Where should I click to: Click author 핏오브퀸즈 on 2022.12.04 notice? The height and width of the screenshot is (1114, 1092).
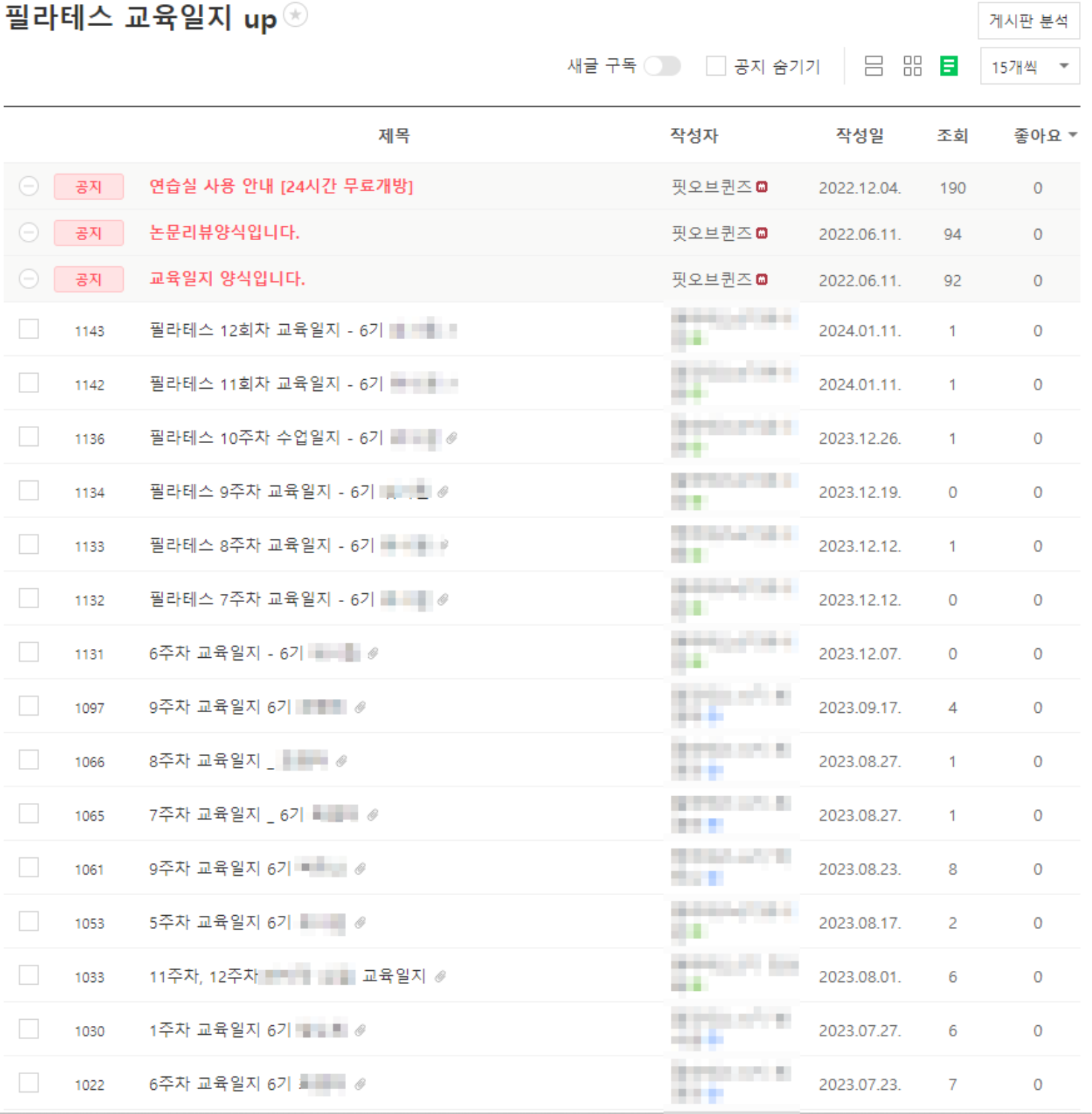pyautogui.click(x=711, y=186)
